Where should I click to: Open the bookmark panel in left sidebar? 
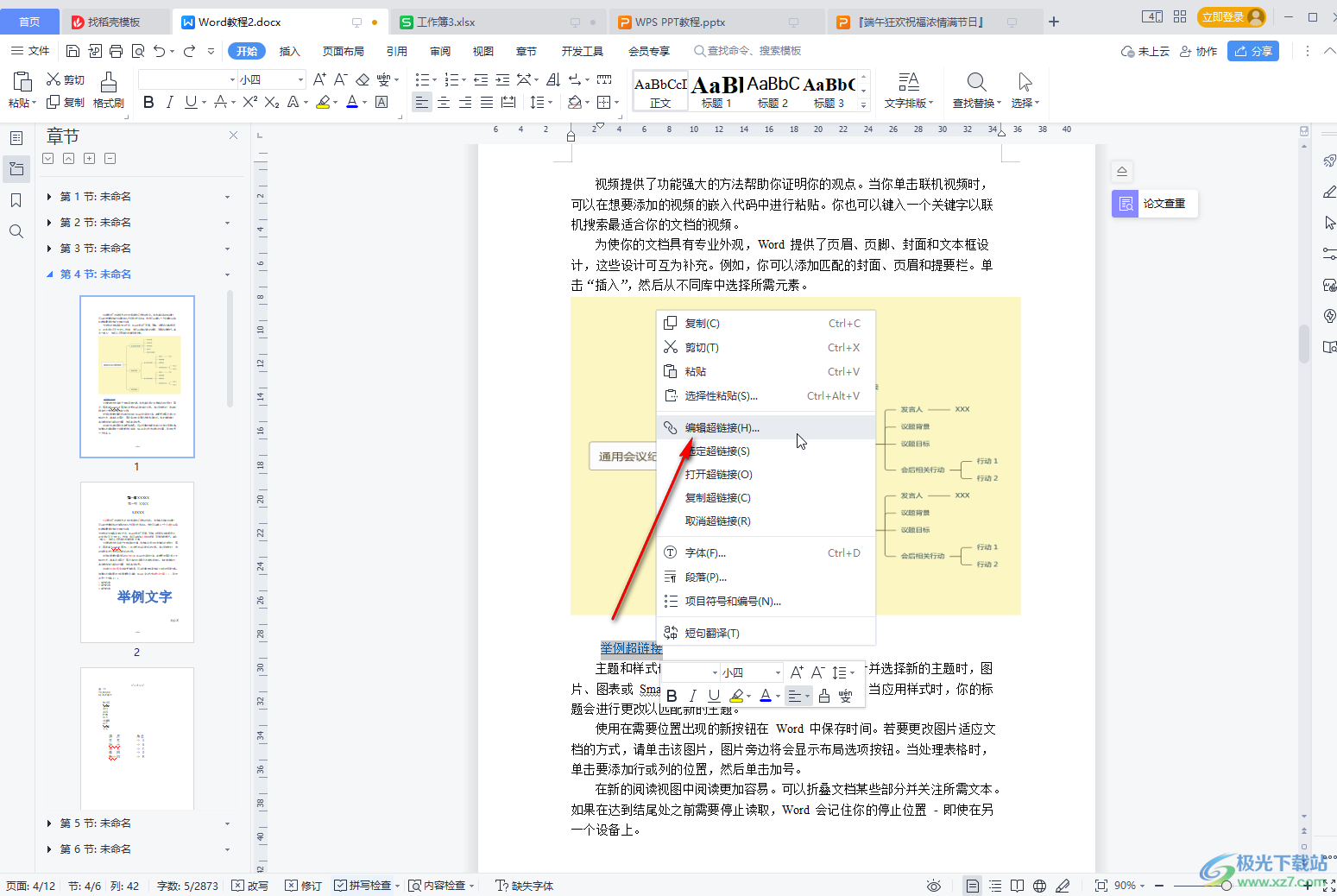(x=16, y=200)
